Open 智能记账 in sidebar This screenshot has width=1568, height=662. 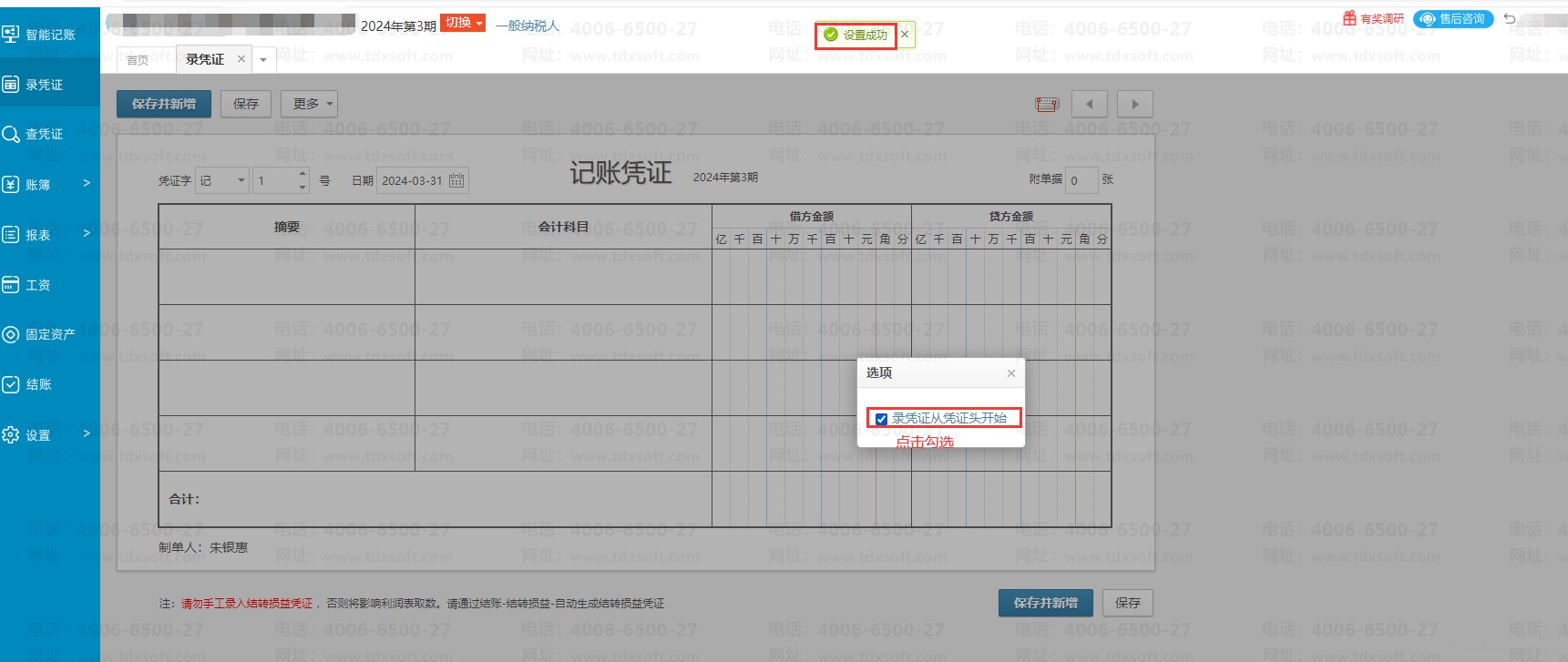click(x=49, y=35)
